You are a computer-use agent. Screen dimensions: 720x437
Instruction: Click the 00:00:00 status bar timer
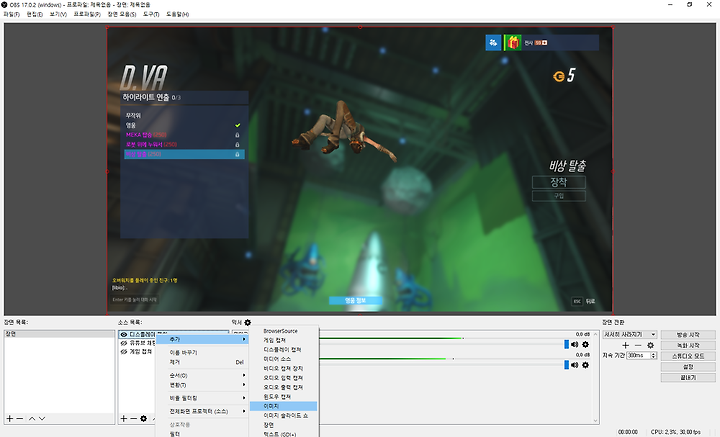628,432
